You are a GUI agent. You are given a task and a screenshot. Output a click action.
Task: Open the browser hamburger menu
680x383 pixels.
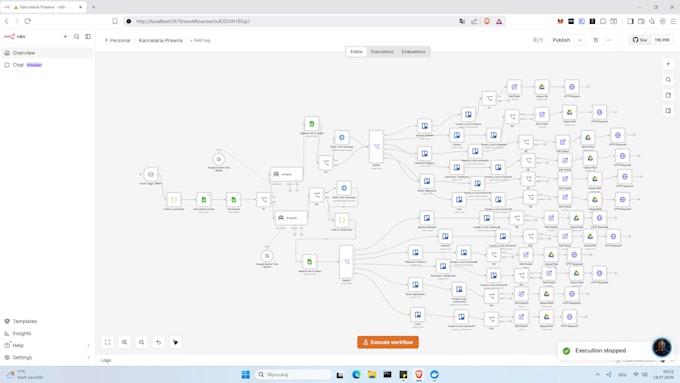(x=673, y=21)
